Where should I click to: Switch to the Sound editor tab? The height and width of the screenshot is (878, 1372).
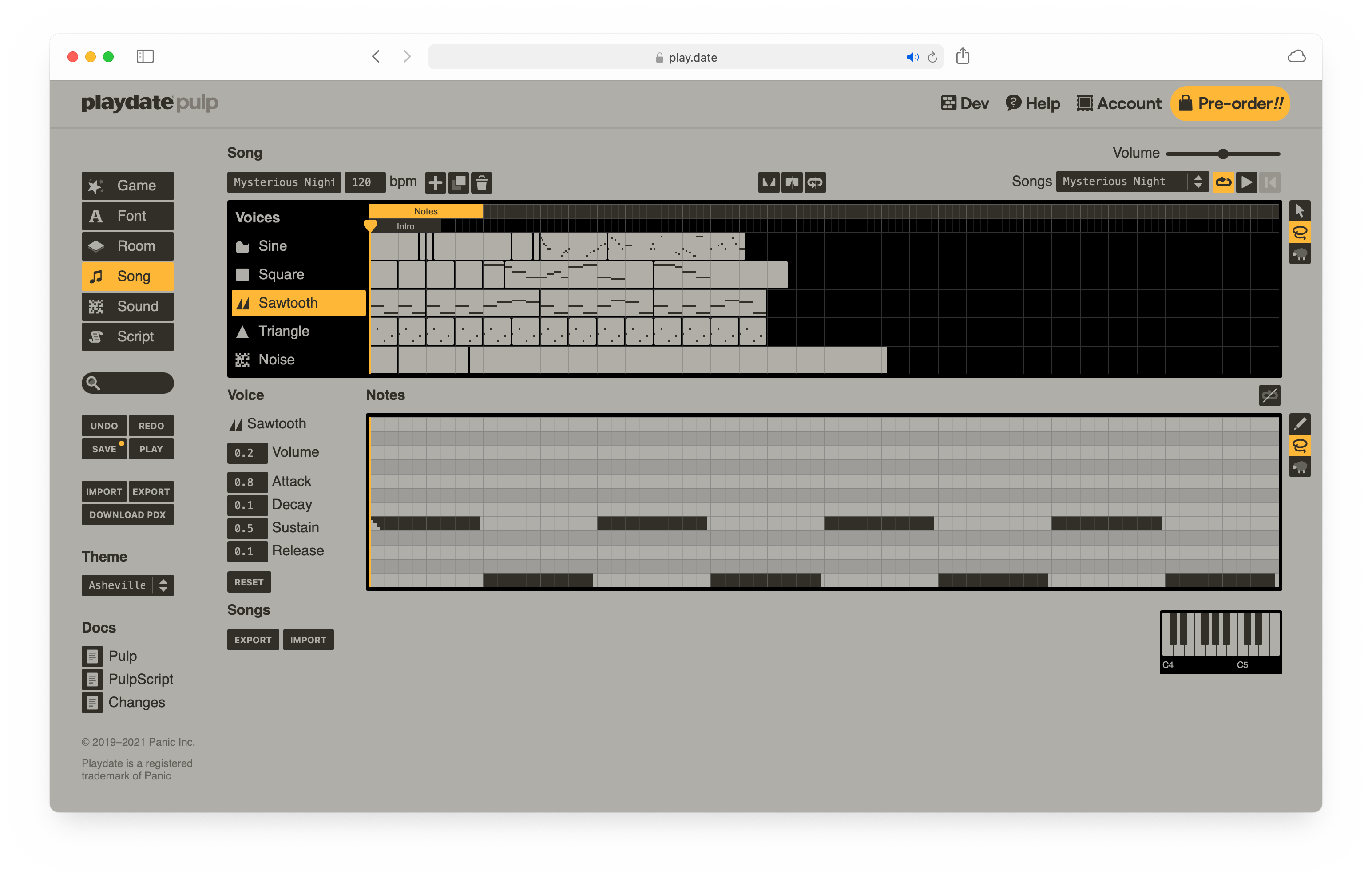127,306
